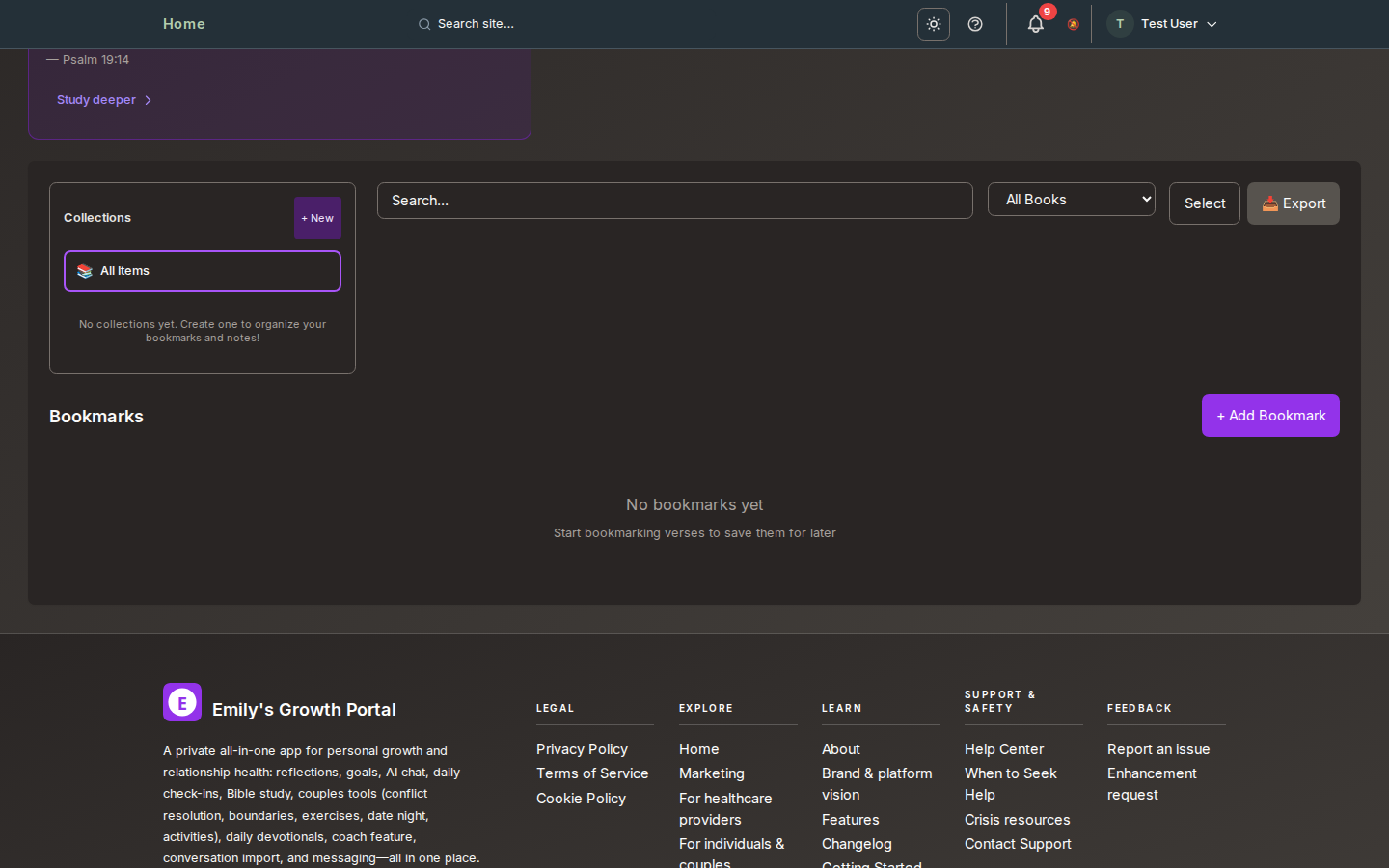
Task: Select the All Items collection
Action: coord(203,271)
